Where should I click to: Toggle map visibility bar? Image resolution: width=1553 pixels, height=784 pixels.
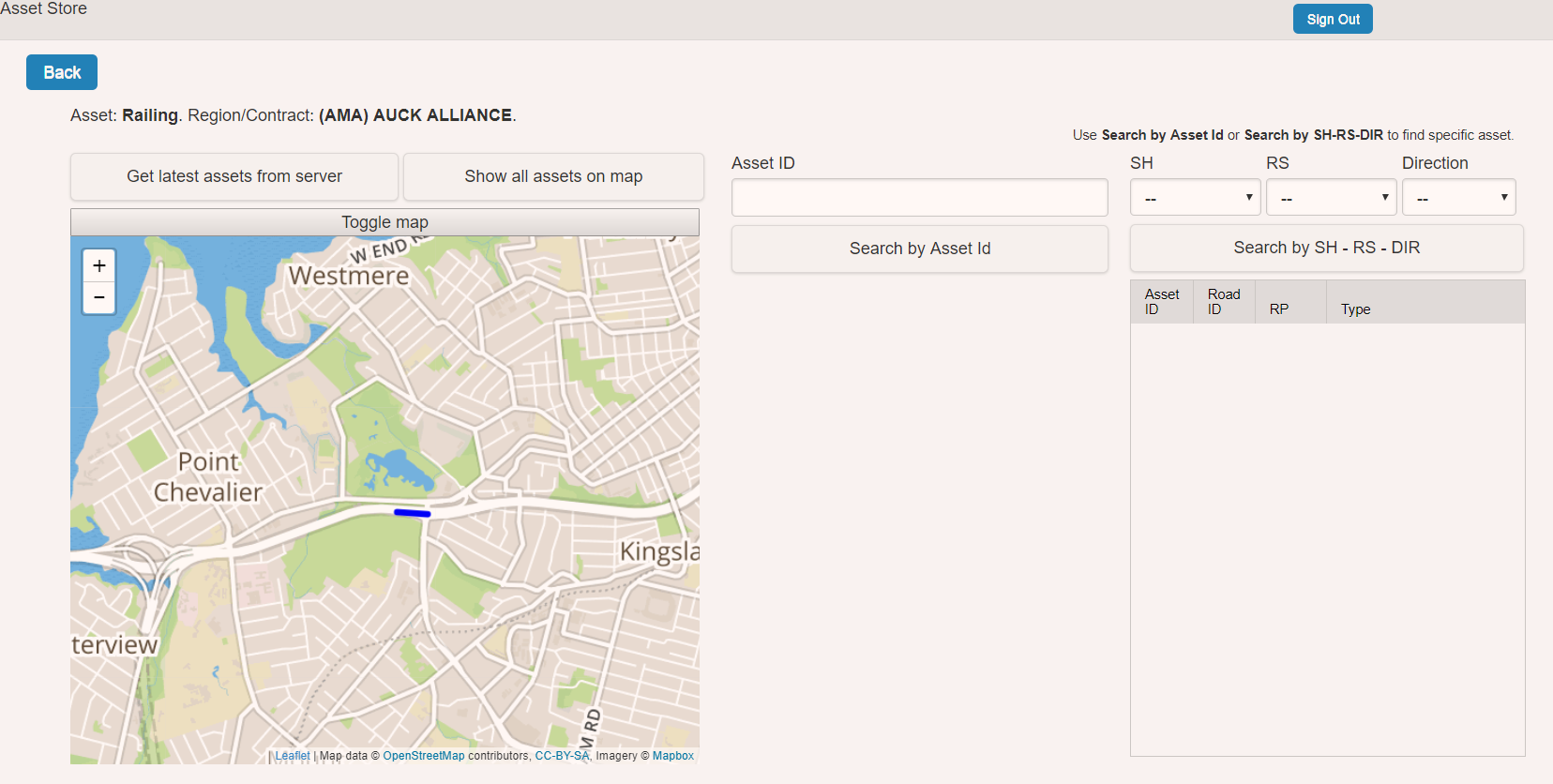384,222
